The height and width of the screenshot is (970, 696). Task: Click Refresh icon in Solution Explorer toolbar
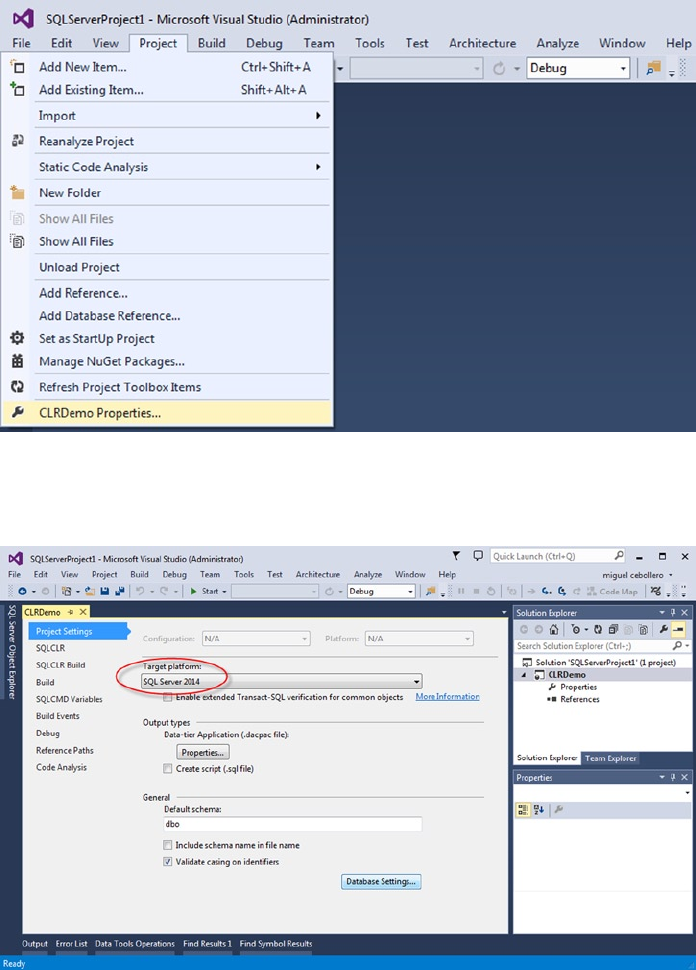click(x=598, y=629)
